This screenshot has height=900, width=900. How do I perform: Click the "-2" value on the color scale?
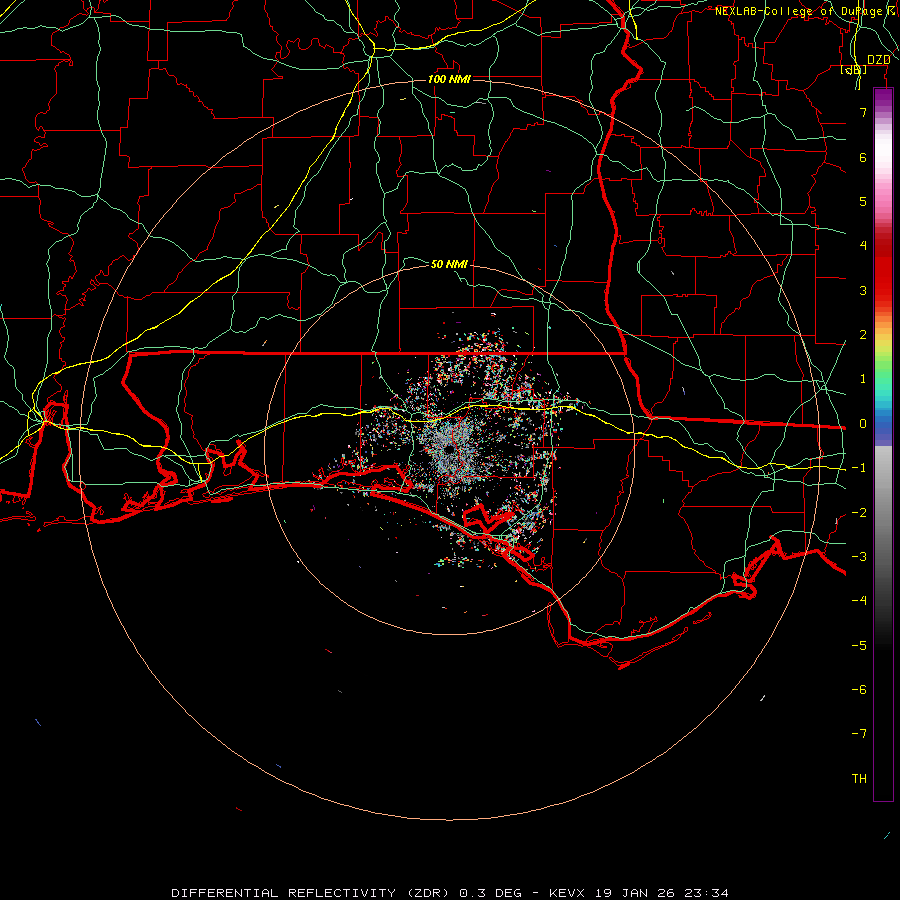coord(859,513)
